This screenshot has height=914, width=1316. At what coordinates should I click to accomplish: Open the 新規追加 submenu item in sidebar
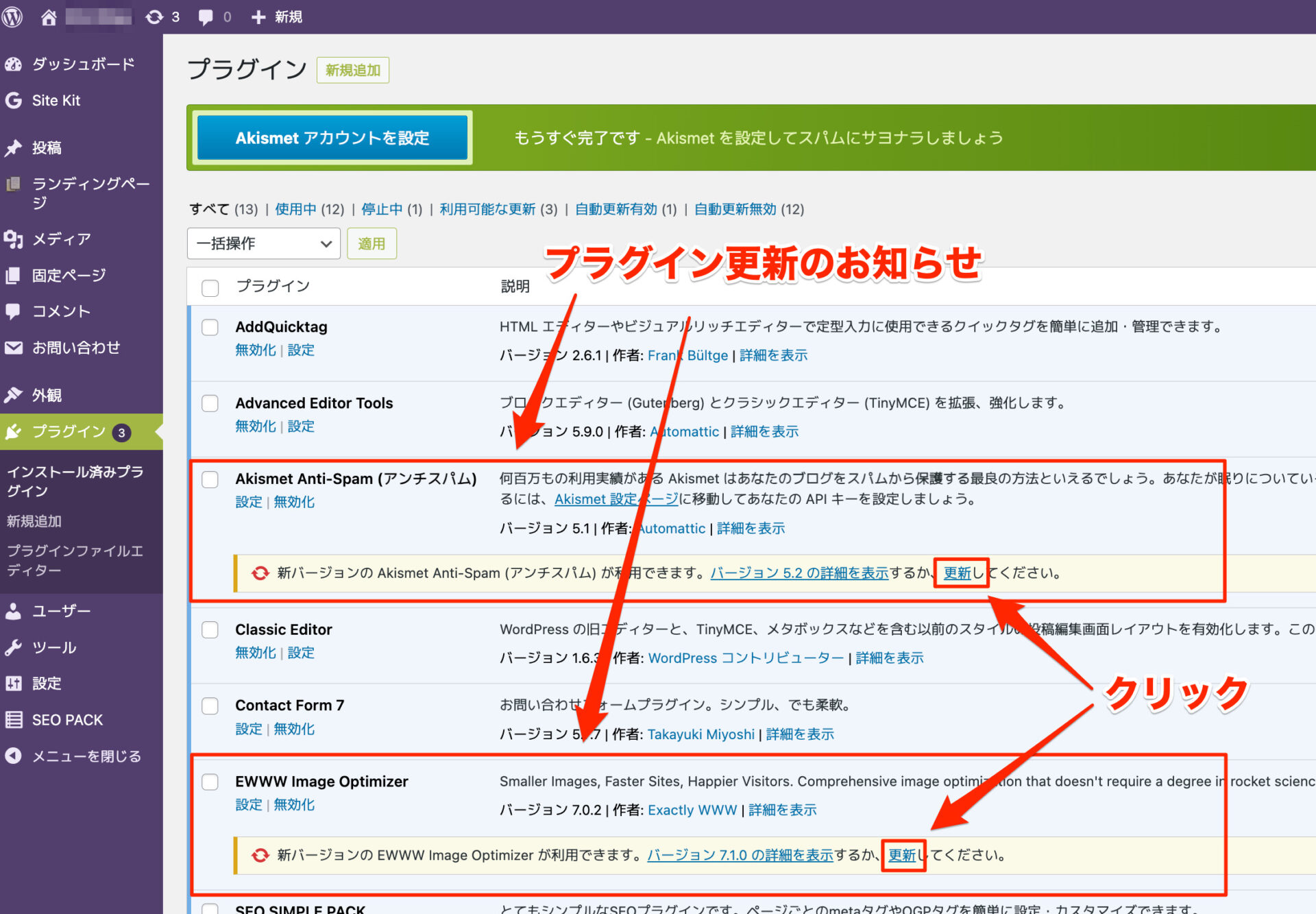34,521
